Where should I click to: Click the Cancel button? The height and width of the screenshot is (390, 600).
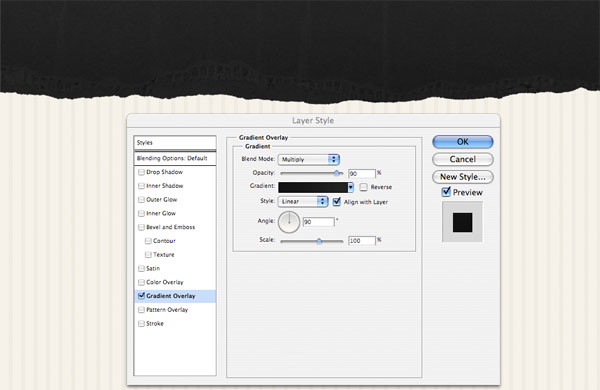tap(463, 159)
